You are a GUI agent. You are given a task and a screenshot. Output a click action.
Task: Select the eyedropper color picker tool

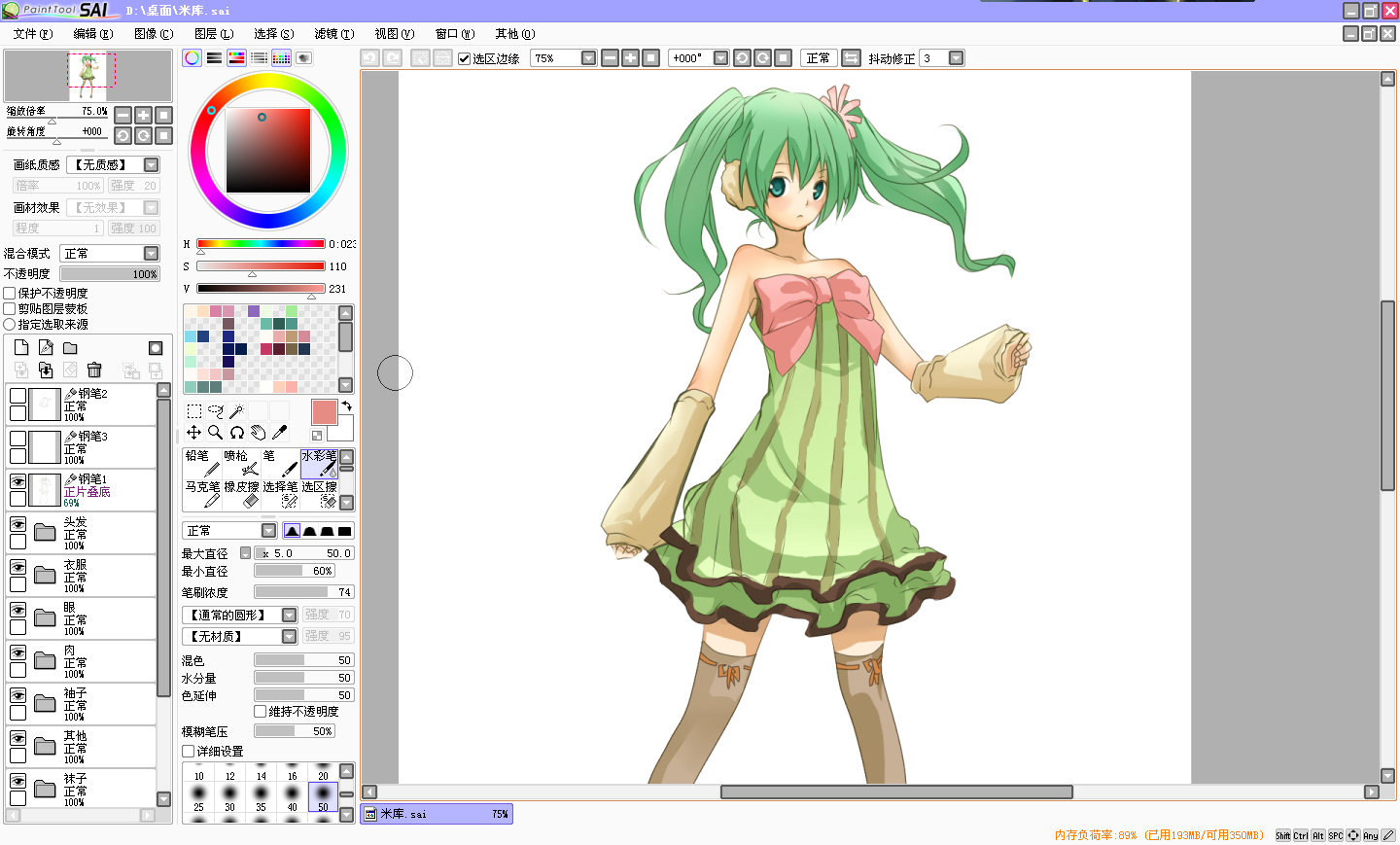click(279, 433)
